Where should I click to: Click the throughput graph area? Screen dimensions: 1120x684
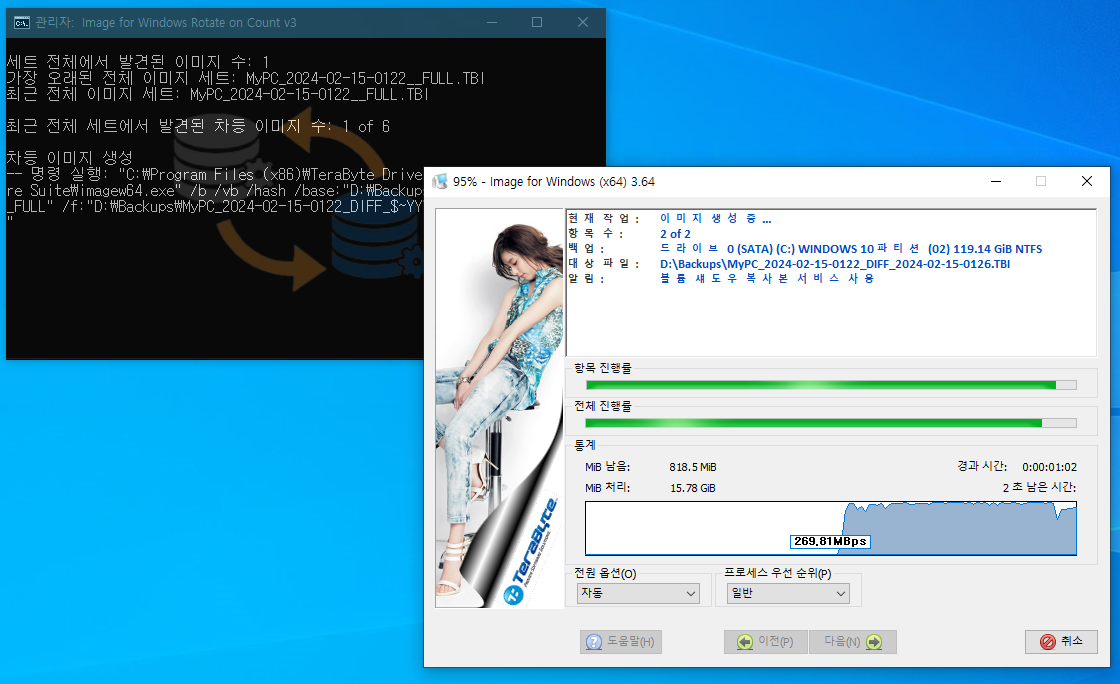831,528
